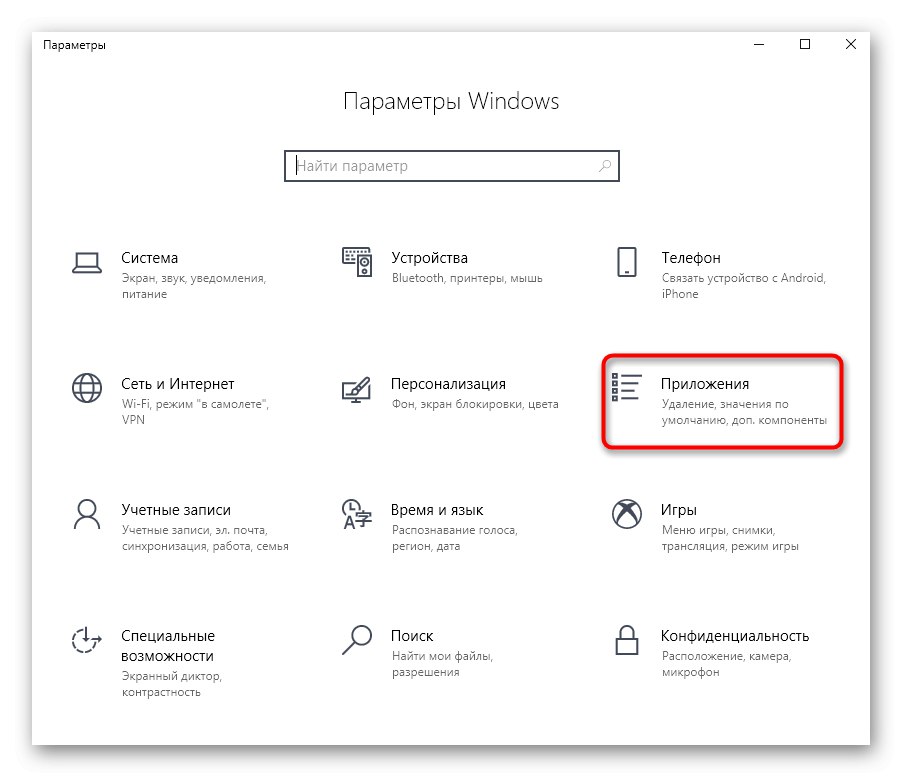Click text 'Удаление, значения по умолчанию, доп. компоненты'

click(x=744, y=412)
